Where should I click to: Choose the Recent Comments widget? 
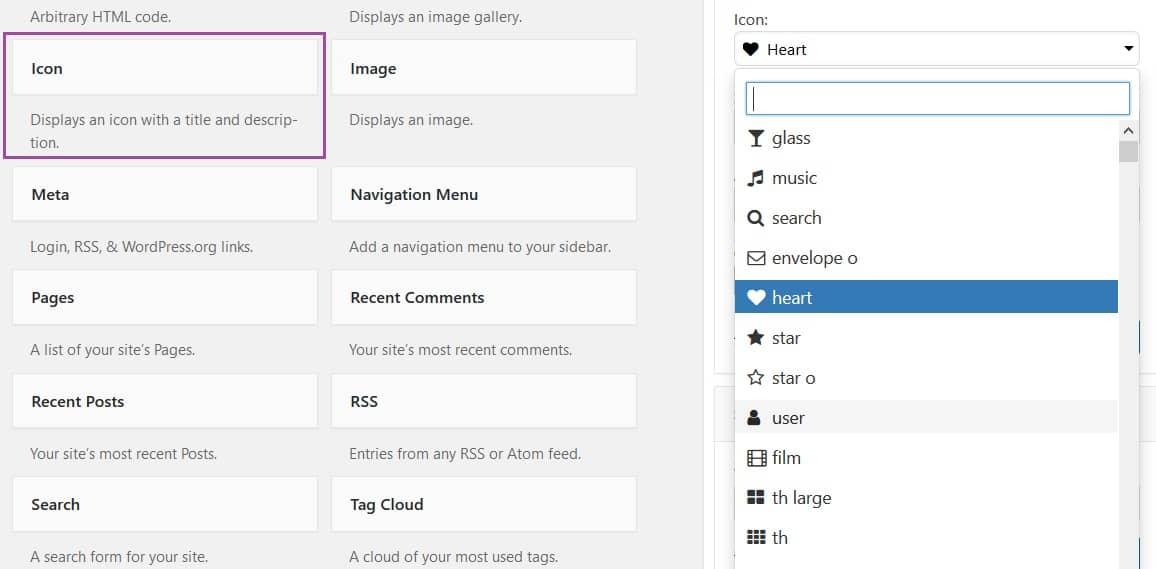point(483,298)
